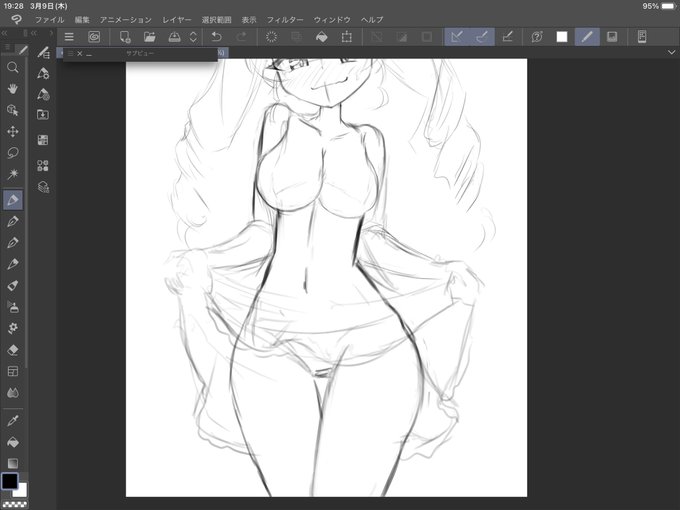Click the Clip Studio Paint logo
The image size is (680, 510).
[x=16, y=20]
